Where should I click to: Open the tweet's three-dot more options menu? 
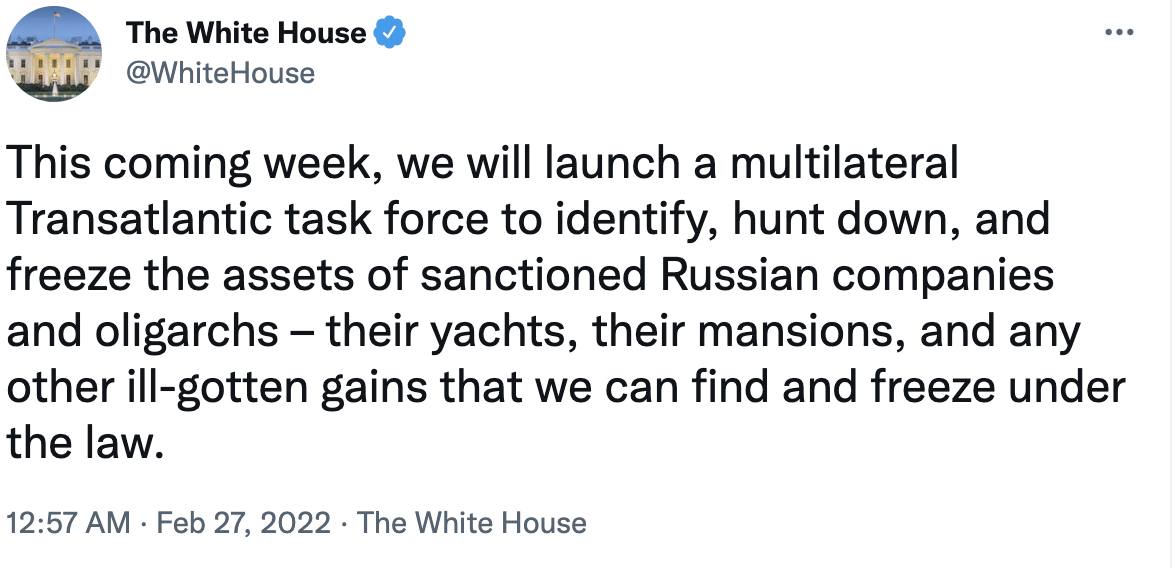[1119, 33]
